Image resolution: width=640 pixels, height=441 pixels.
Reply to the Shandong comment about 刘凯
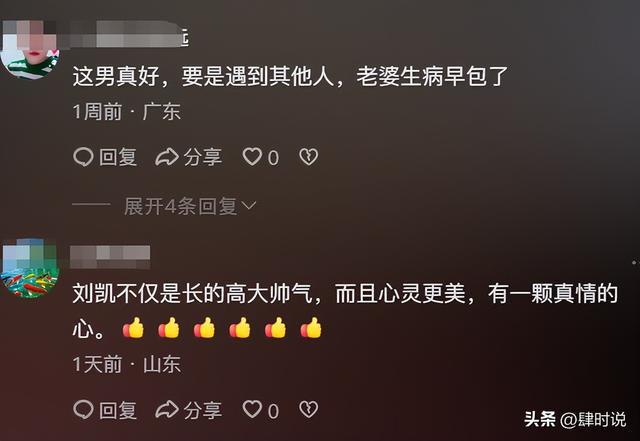pyautogui.click(x=105, y=410)
